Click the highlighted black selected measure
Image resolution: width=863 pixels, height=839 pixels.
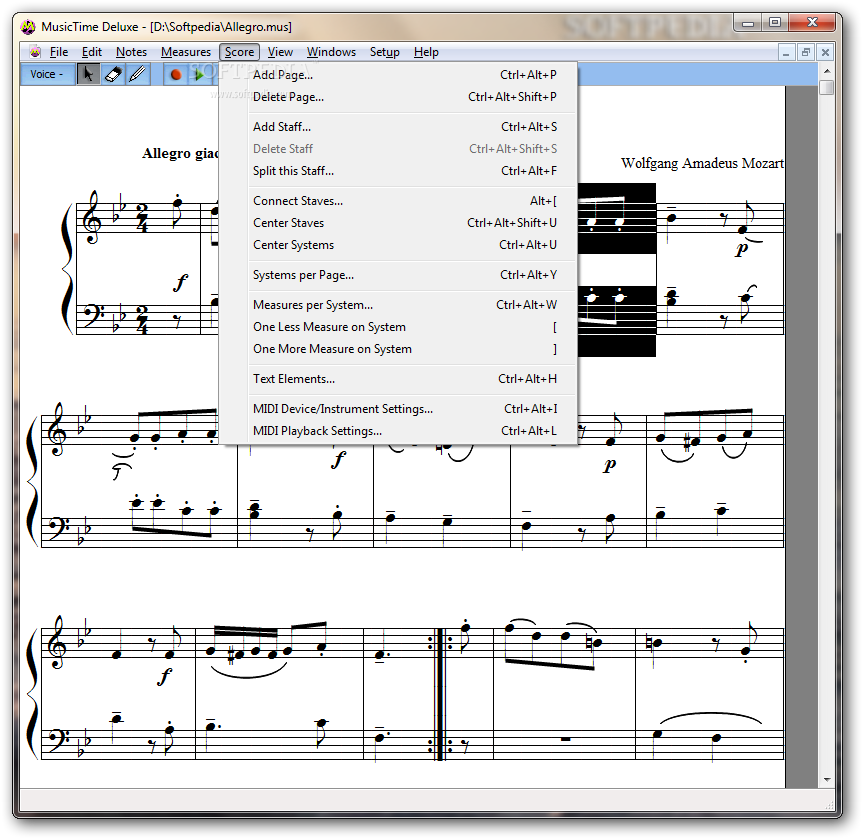coord(616,270)
